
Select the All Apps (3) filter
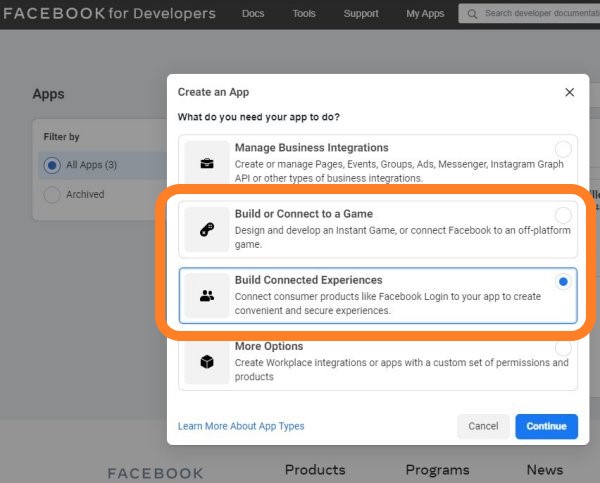[x=53, y=165]
